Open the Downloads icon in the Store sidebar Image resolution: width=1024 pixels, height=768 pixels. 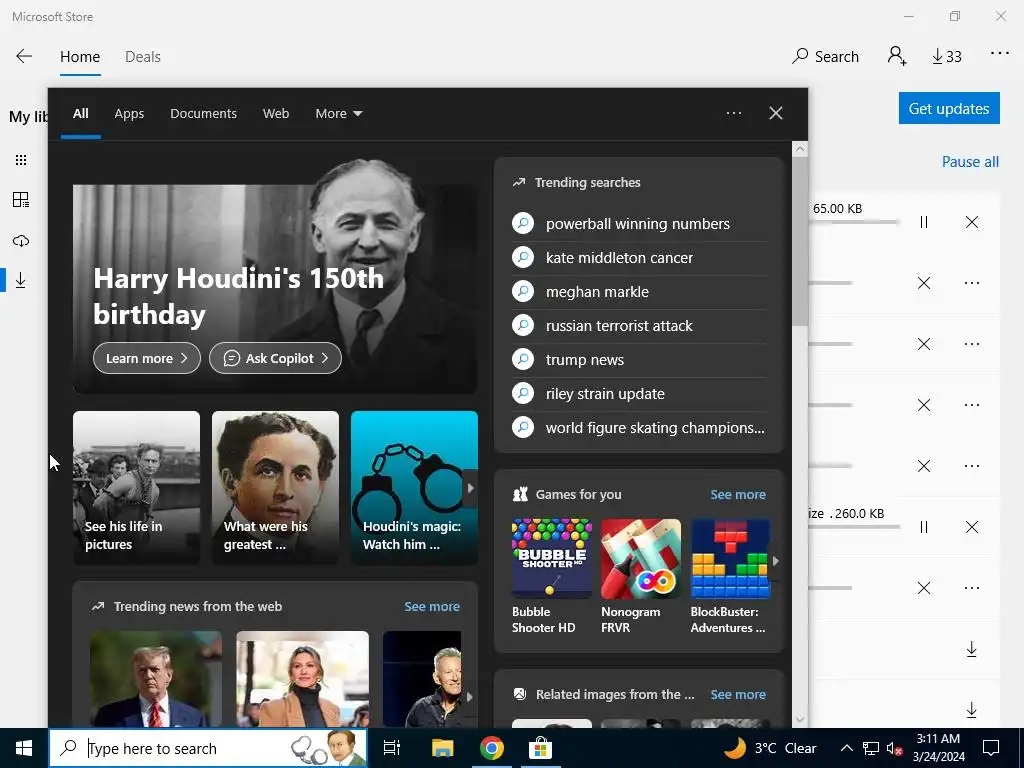[21, 280]
